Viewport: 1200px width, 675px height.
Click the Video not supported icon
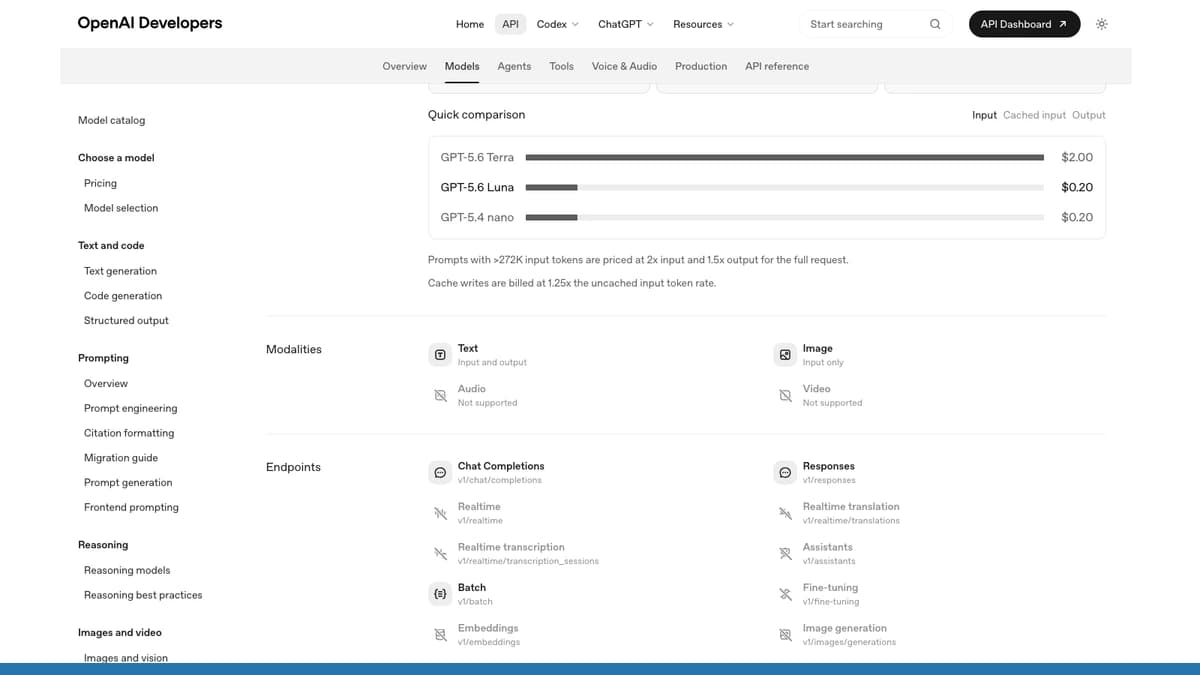(785, 395)
